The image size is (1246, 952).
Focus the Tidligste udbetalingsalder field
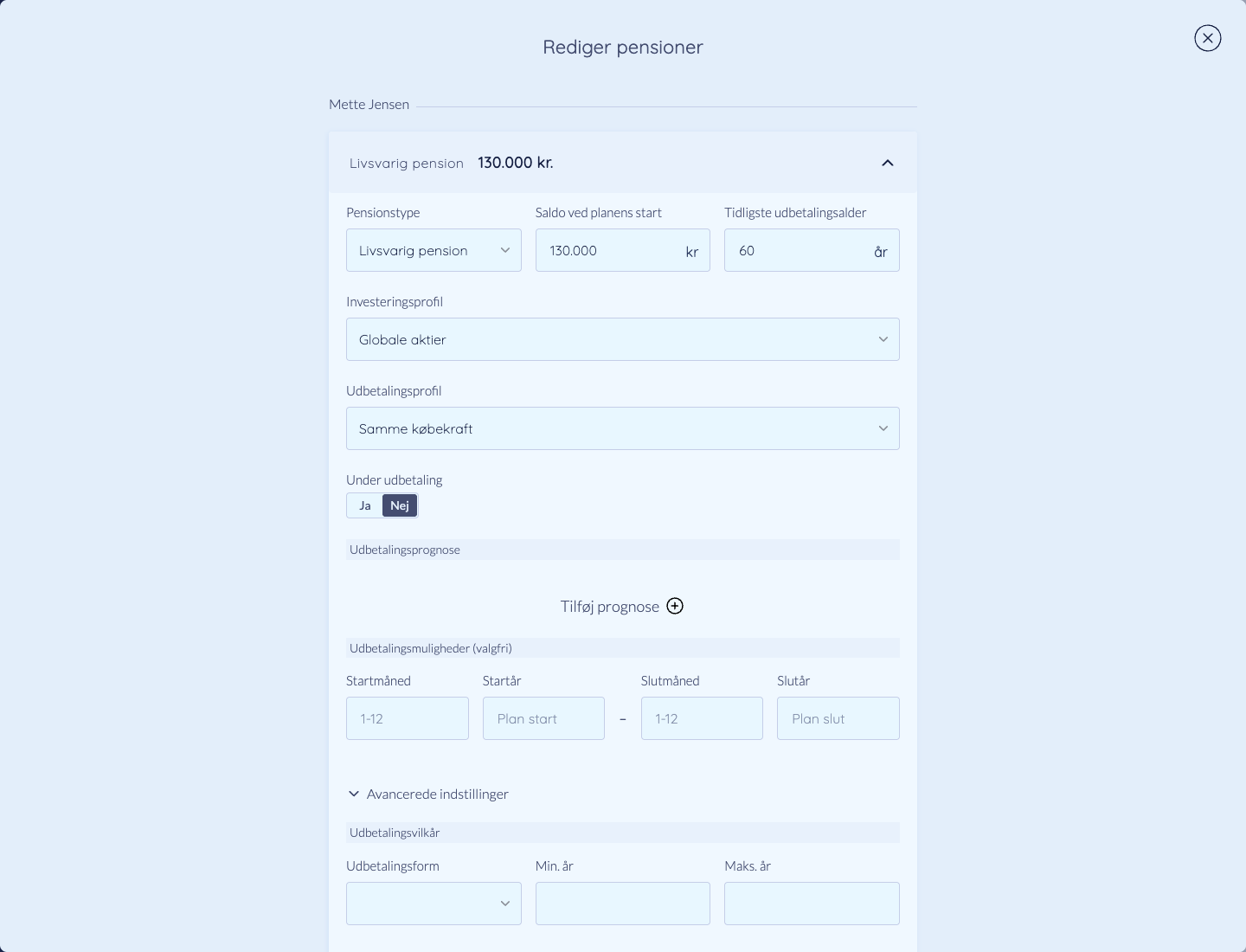coord(812,250)
